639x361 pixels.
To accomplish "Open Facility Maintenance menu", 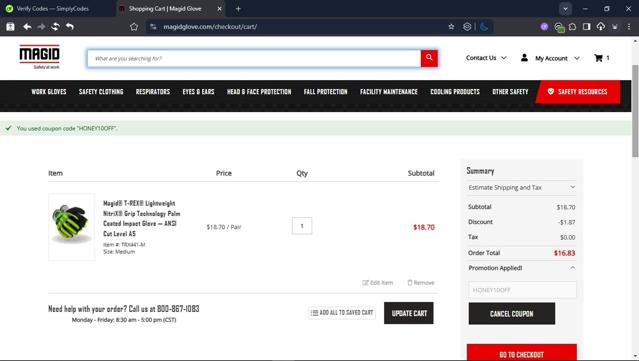I will pos(389,92).
